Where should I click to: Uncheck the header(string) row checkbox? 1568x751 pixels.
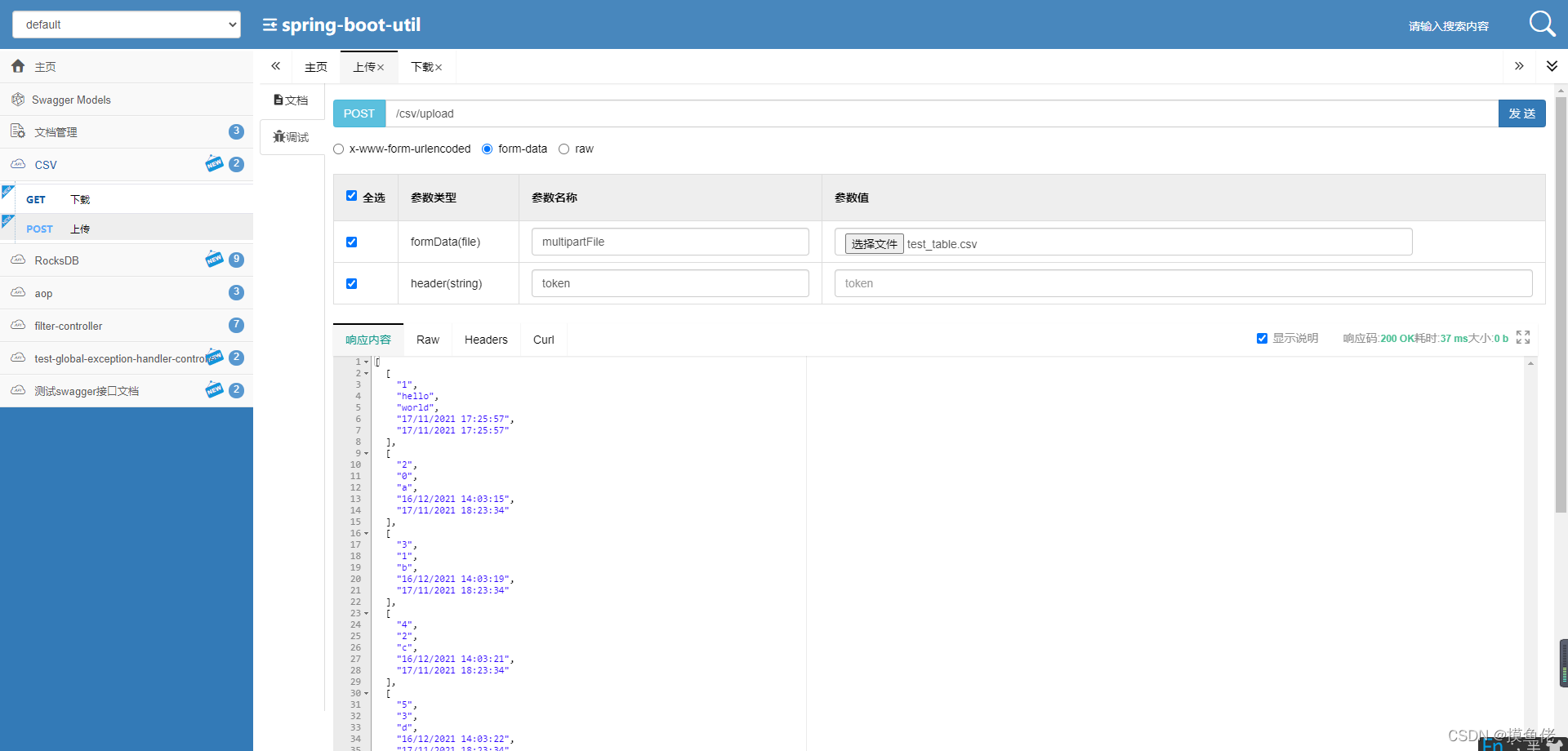351,283
